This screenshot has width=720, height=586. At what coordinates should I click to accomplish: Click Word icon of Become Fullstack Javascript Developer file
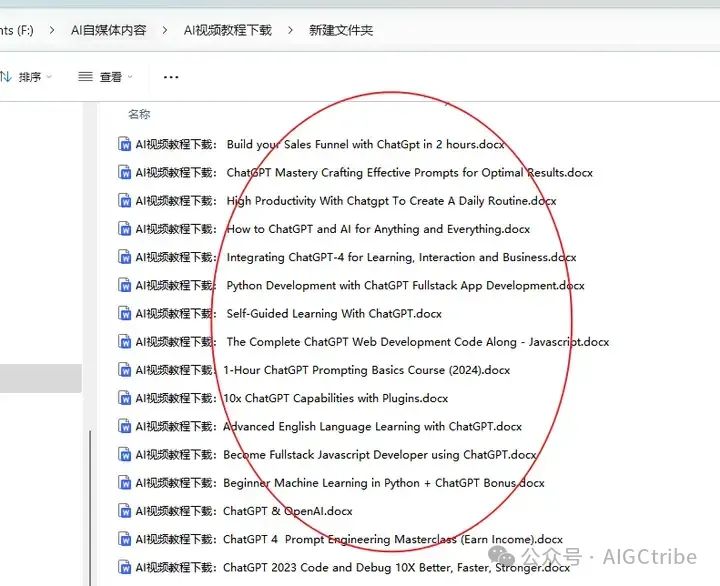point(124,454)
